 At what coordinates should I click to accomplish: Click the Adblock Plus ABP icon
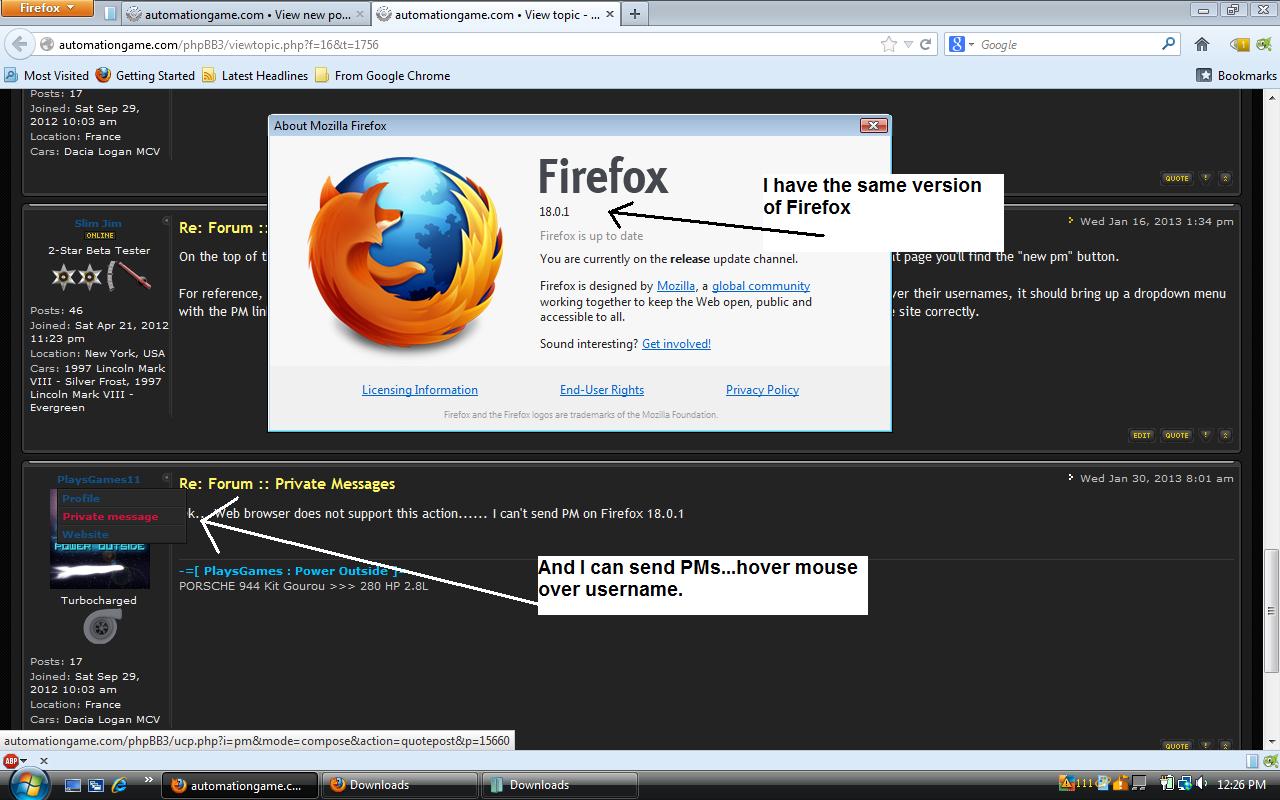[x=11, y=761]
